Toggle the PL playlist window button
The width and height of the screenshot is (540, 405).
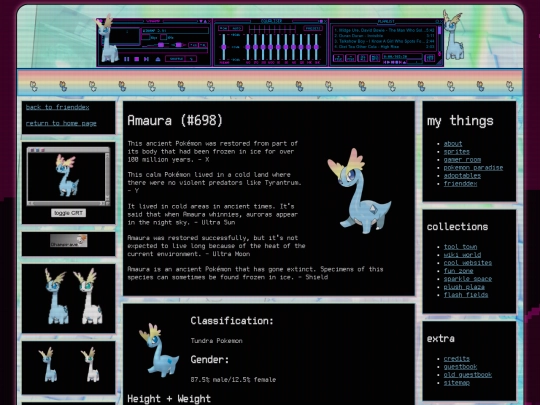(x=203, y=45)
